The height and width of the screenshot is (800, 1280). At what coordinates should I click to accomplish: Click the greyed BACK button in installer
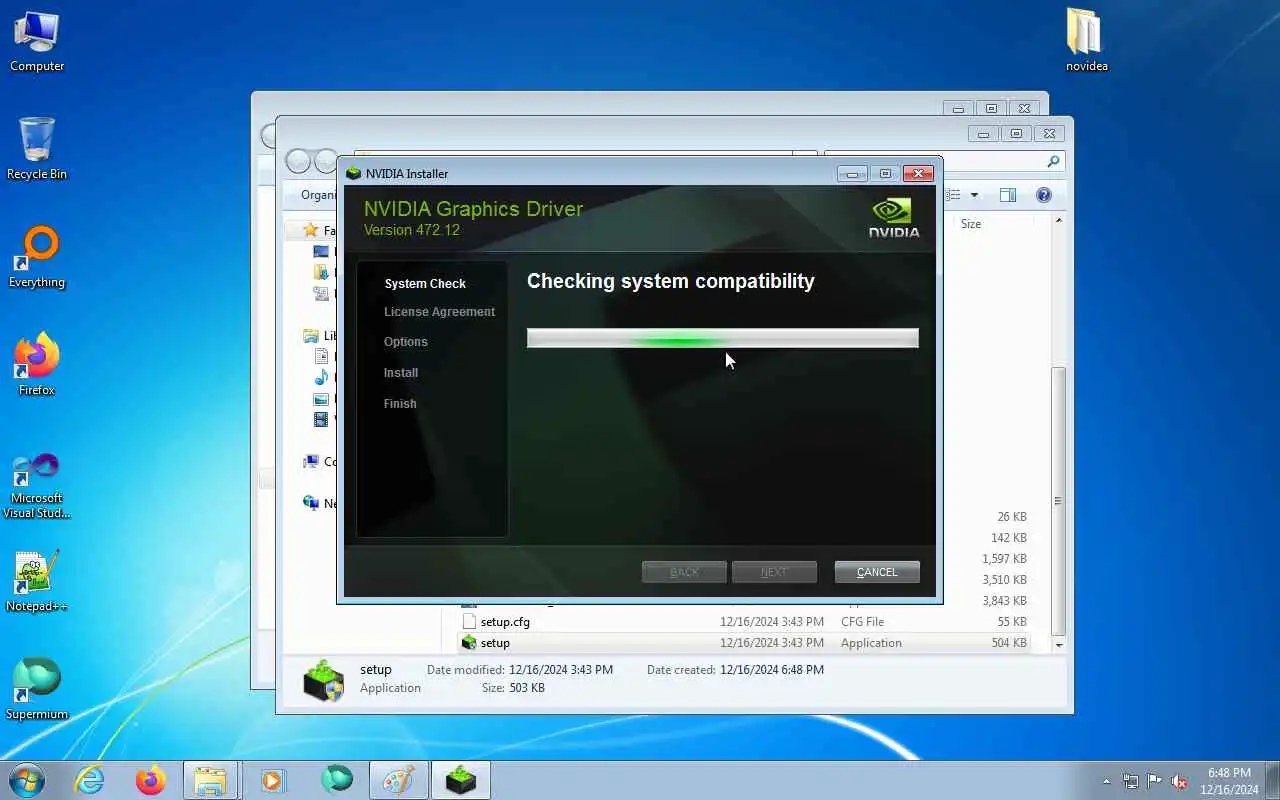coord(684,572)
